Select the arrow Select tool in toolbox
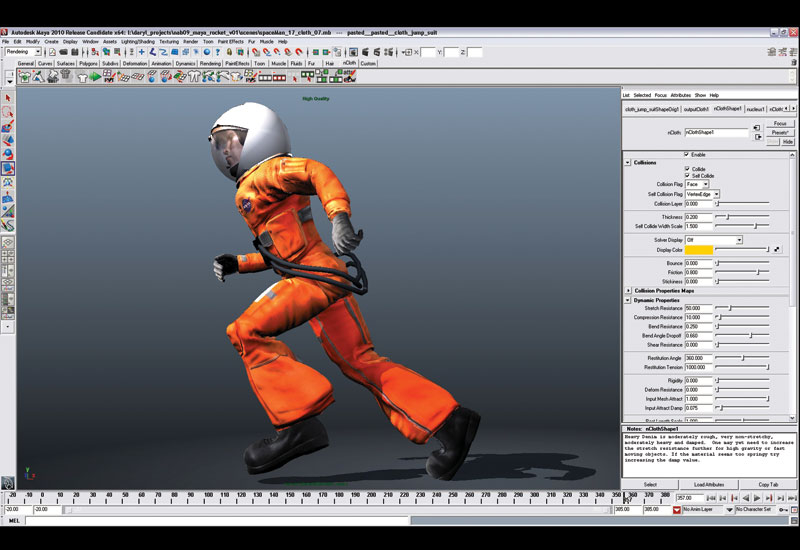 pos(8,97)
